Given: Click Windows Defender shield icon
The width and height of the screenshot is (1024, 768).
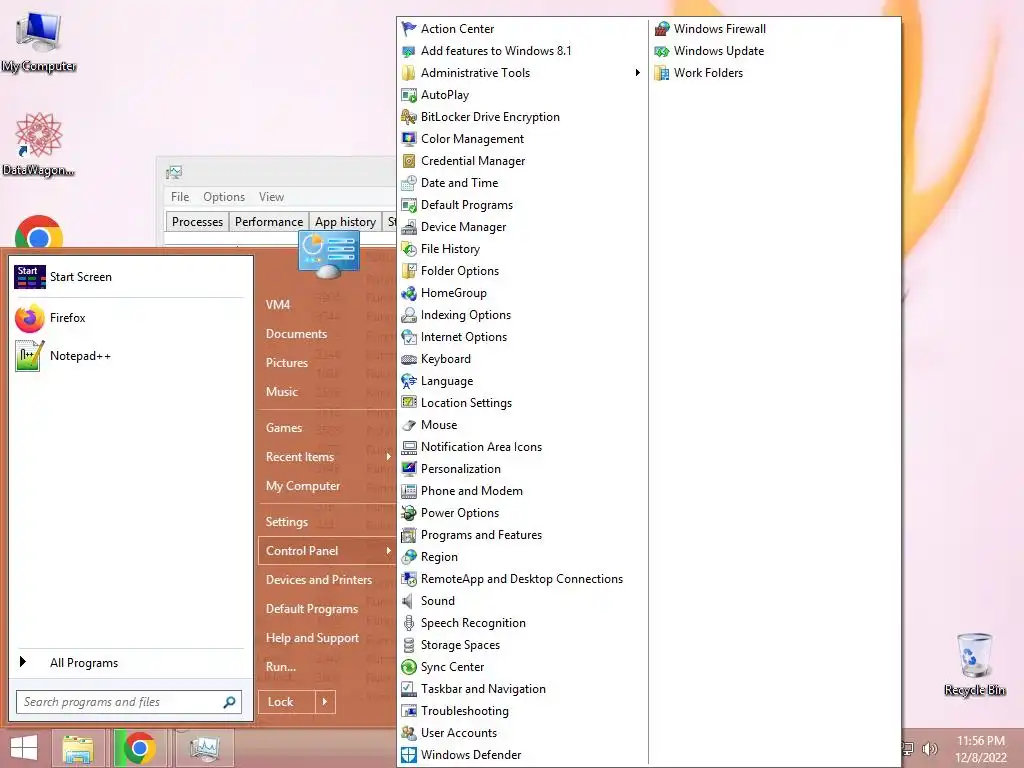Looking at the screenshot, I should [409, 755].
